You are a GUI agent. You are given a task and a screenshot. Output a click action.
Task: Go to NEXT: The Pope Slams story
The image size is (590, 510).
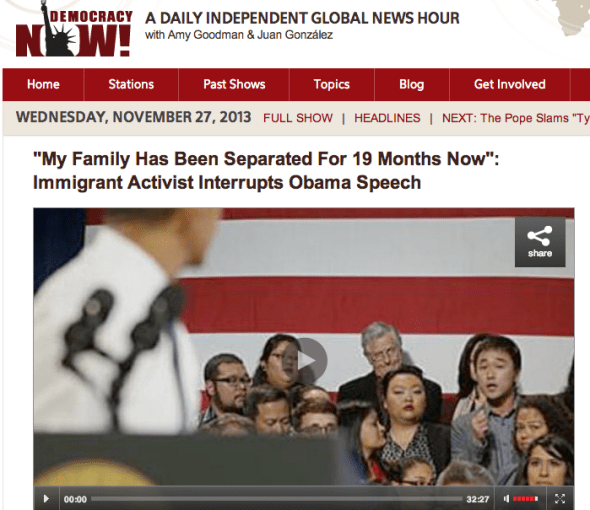(516, 118)
